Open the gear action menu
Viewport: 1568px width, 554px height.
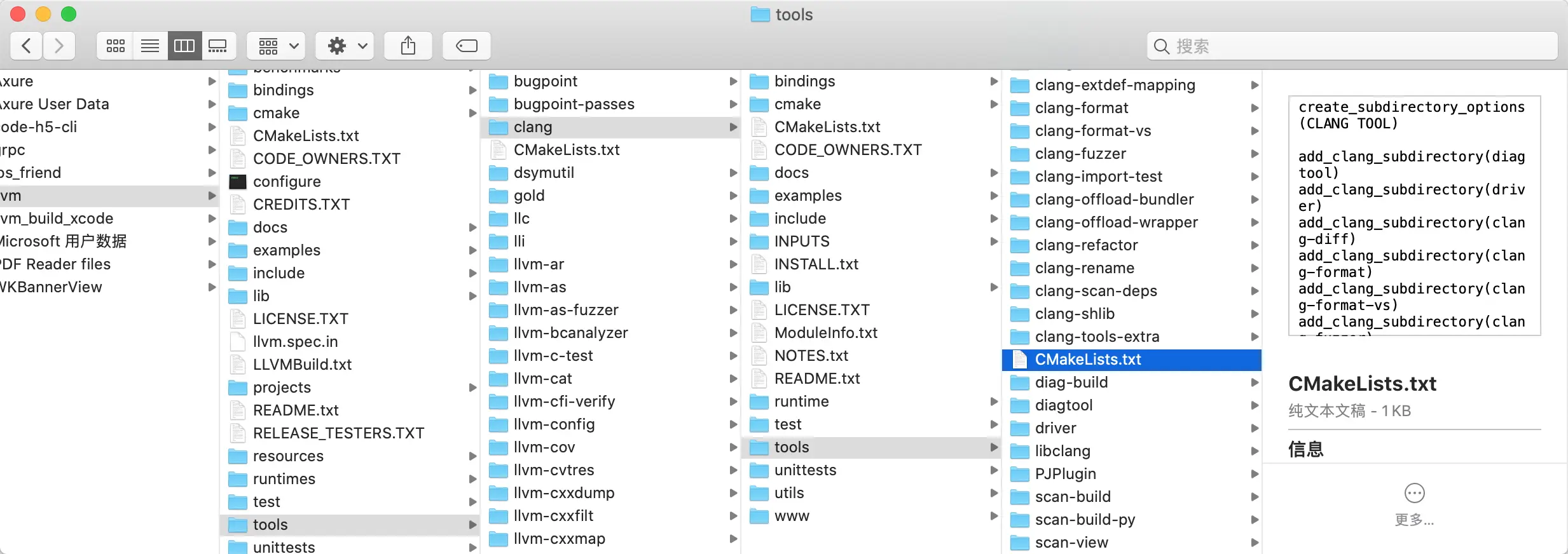click(346, 46)
